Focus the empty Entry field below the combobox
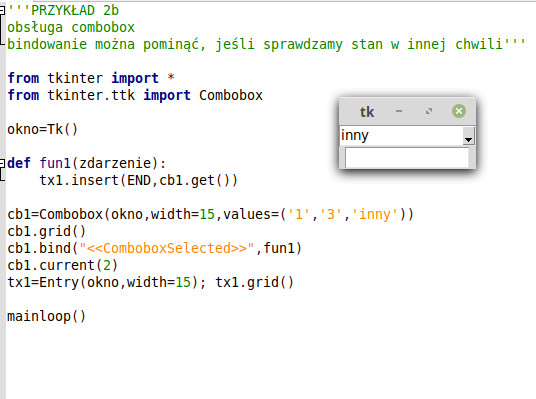Image resolution: width=536 pixels, height=399 pixels. (407, 158)
